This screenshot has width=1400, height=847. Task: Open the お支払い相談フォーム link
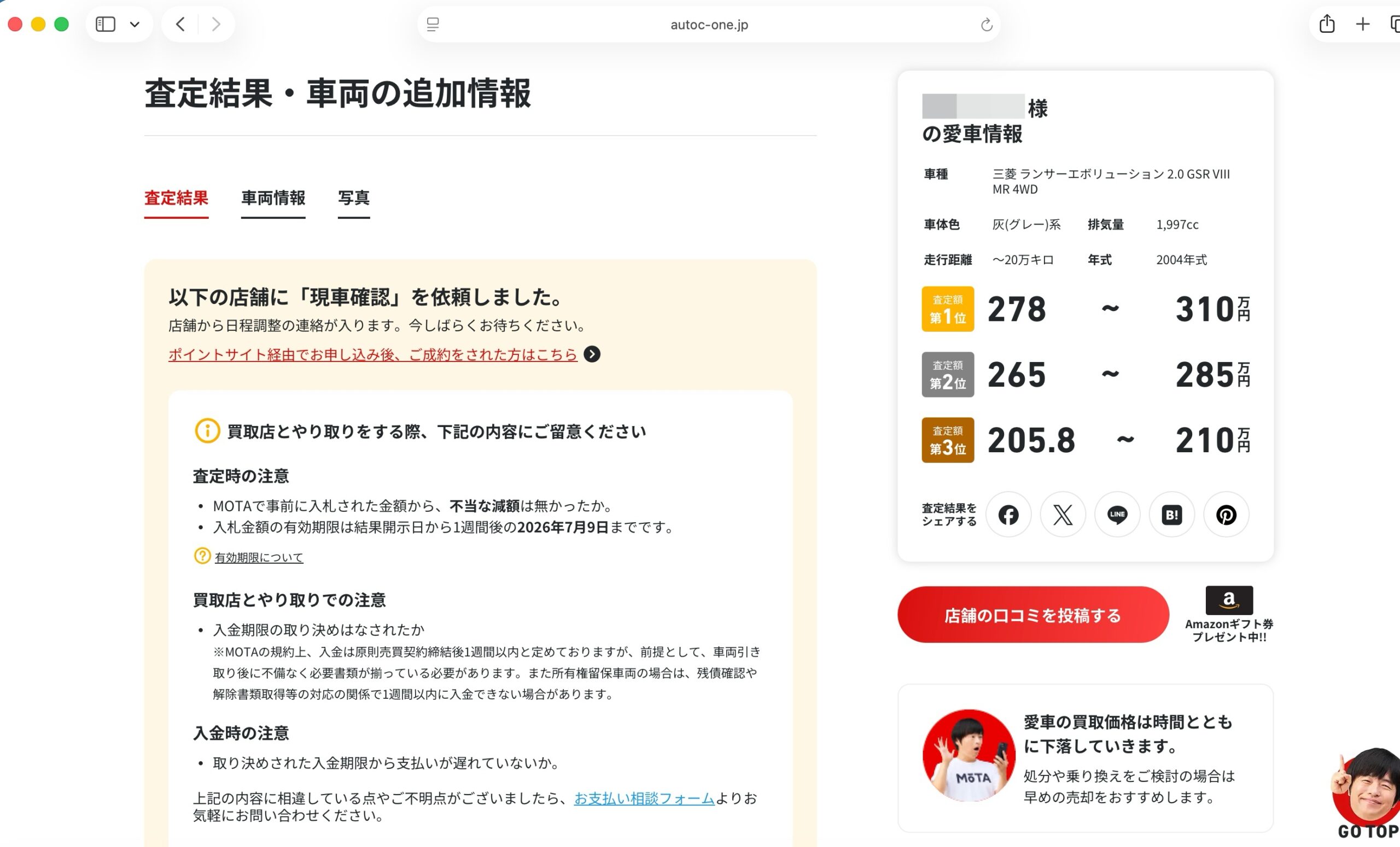[644, 799]
